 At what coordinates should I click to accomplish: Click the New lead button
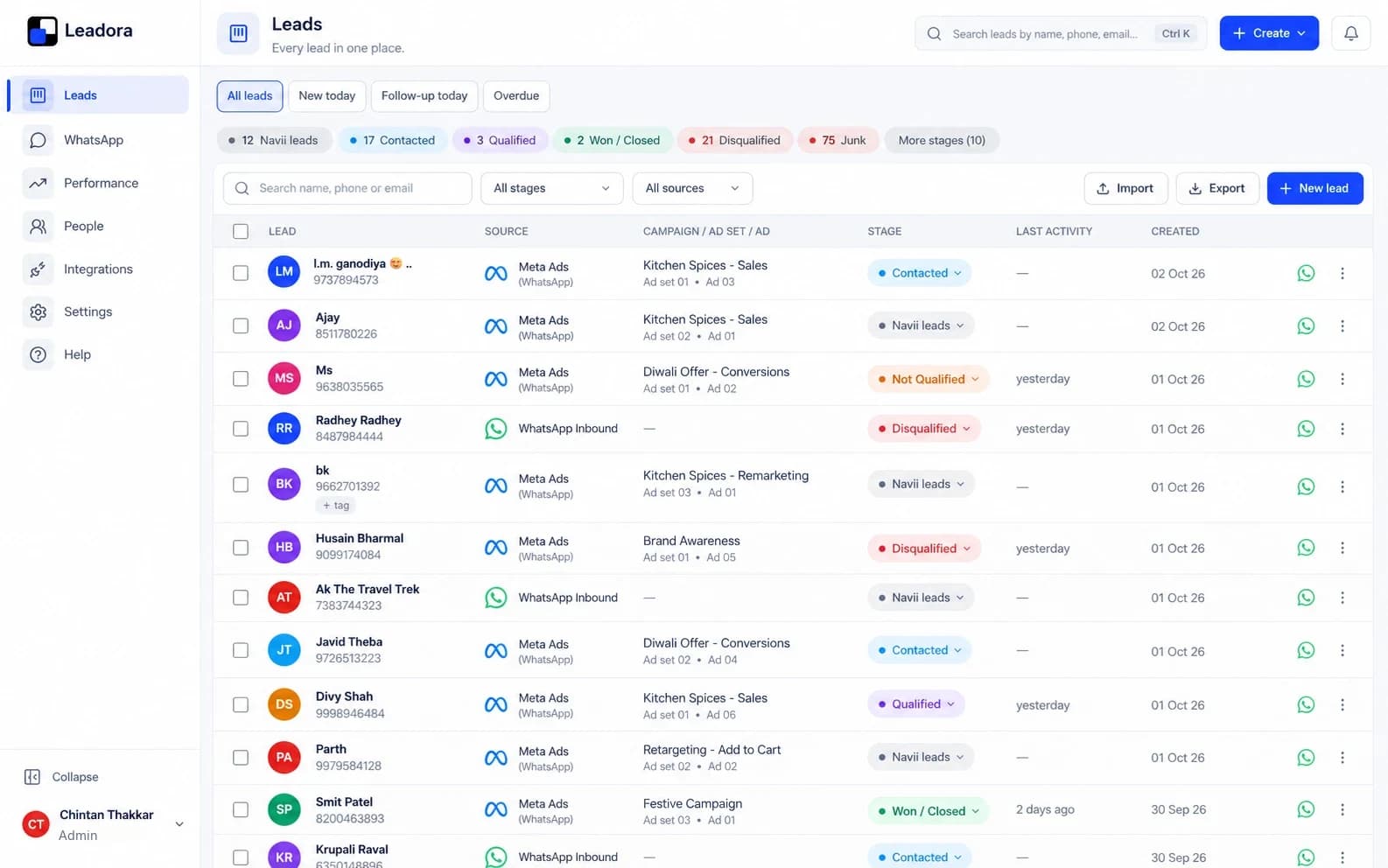[1314, 188]
